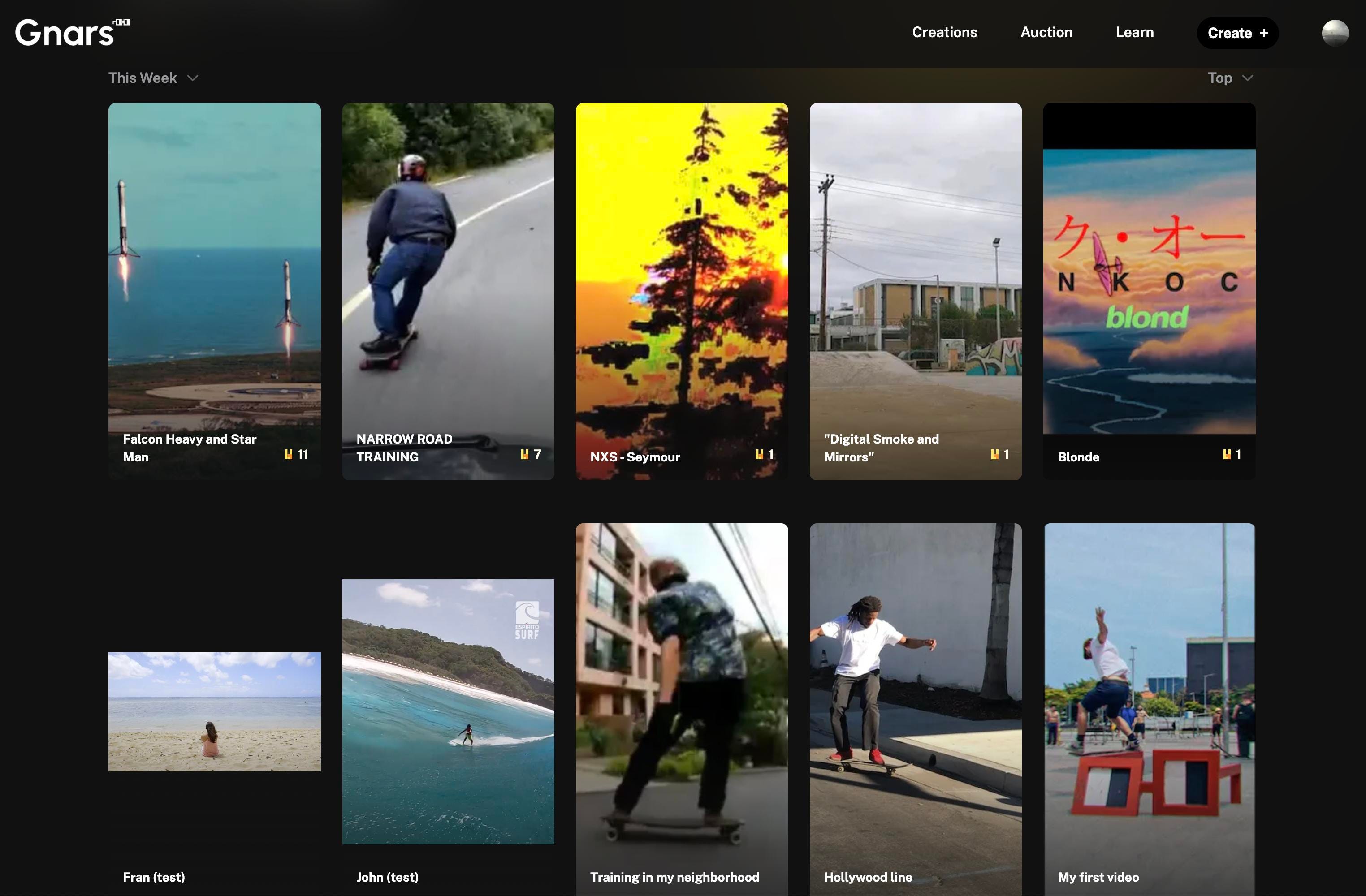Click the Gnars logo

click(72, 32)
